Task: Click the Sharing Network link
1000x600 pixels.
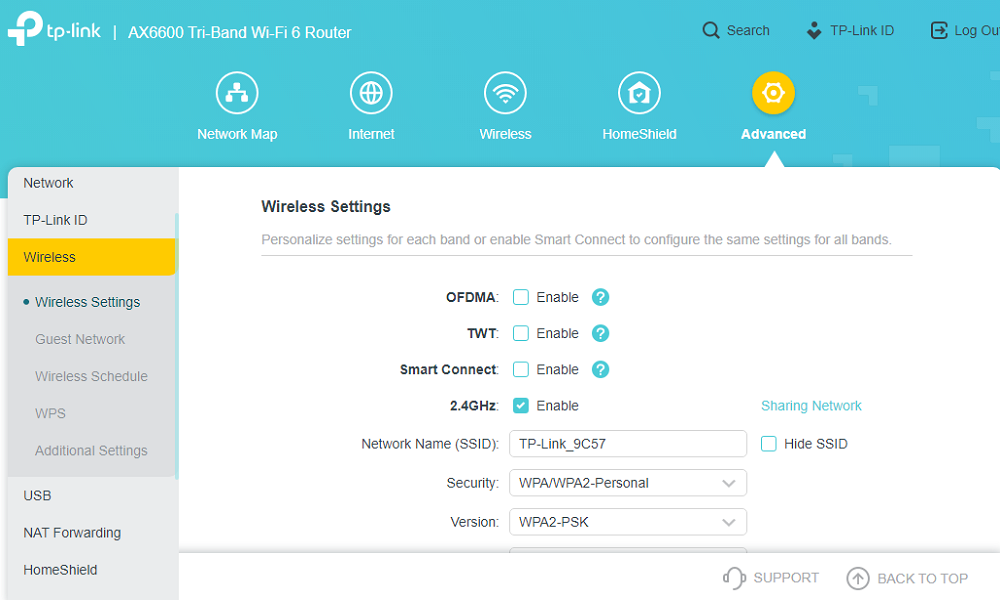Action: pyautogui.click(x=811, y=406)
